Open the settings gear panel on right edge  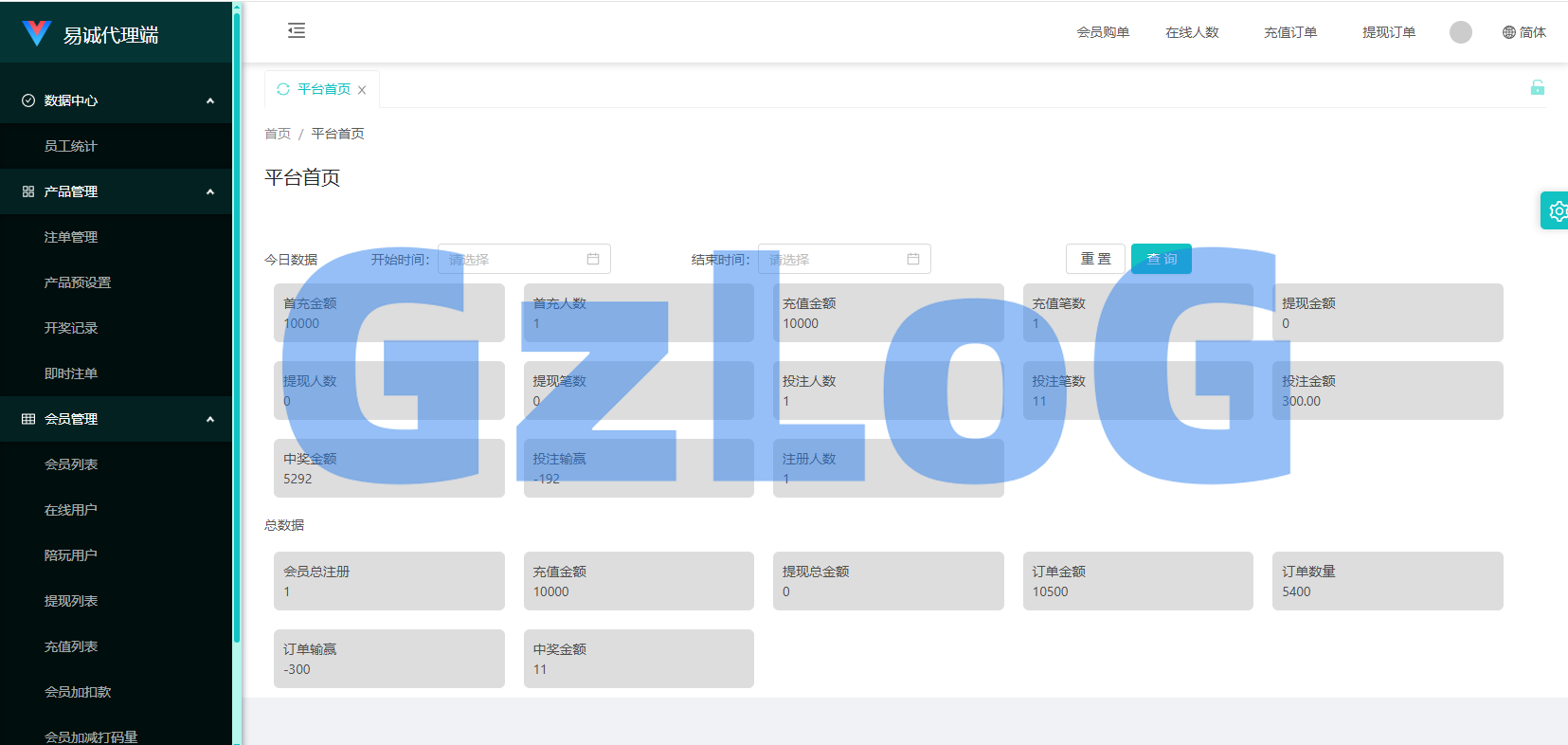tap(1556, 211)
